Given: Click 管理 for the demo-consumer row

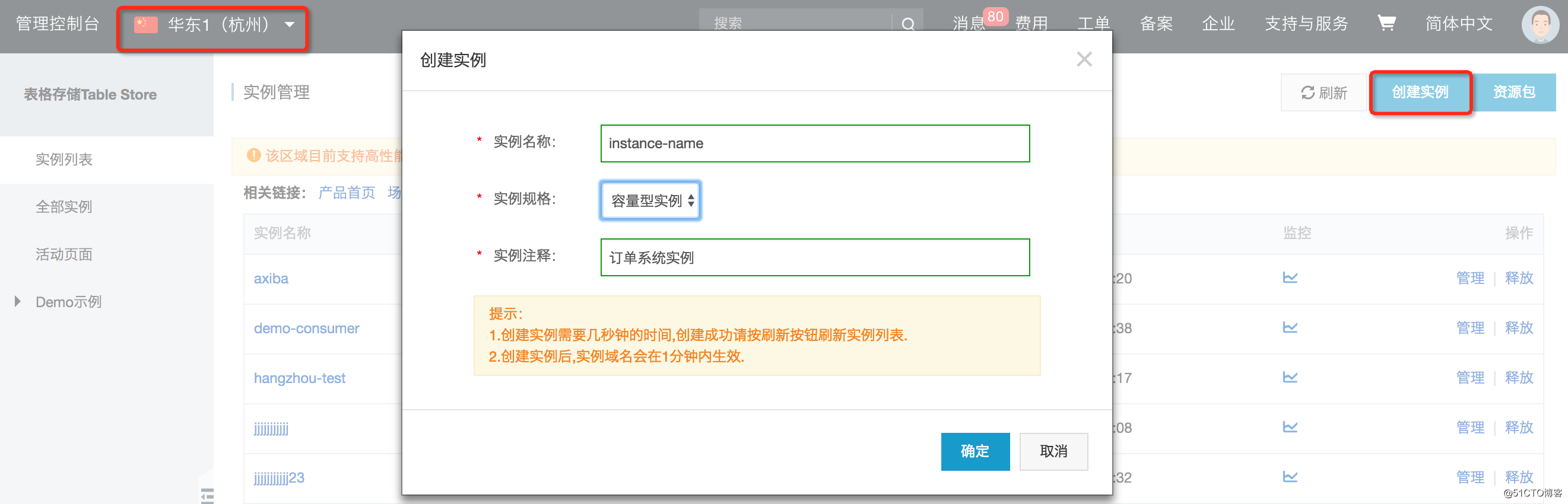Looking at the screenshot, I should point(1470,328).
